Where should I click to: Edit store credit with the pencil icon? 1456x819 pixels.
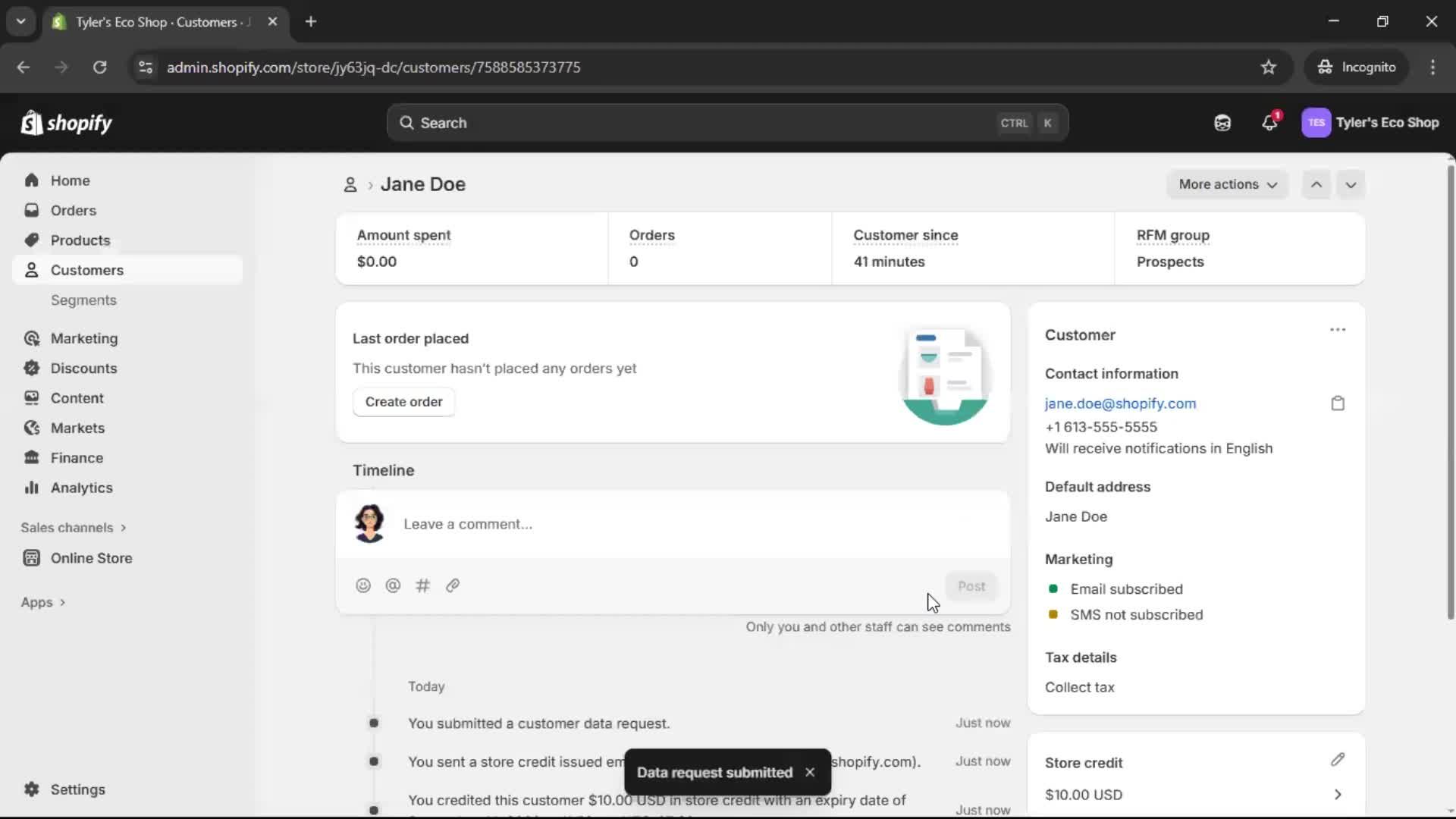1338,761
